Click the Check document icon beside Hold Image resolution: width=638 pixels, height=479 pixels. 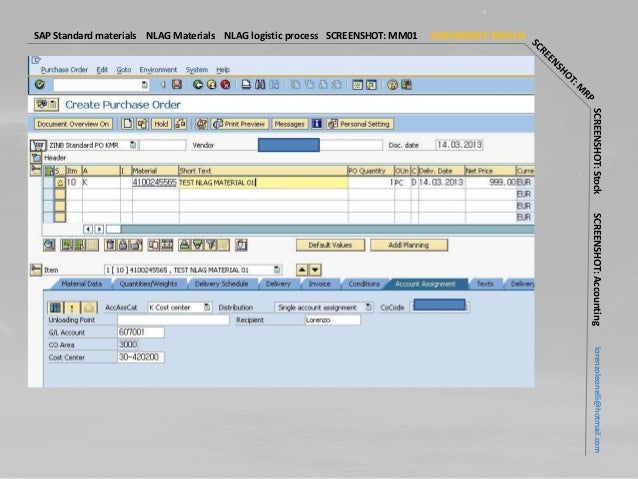coord(180,124)
